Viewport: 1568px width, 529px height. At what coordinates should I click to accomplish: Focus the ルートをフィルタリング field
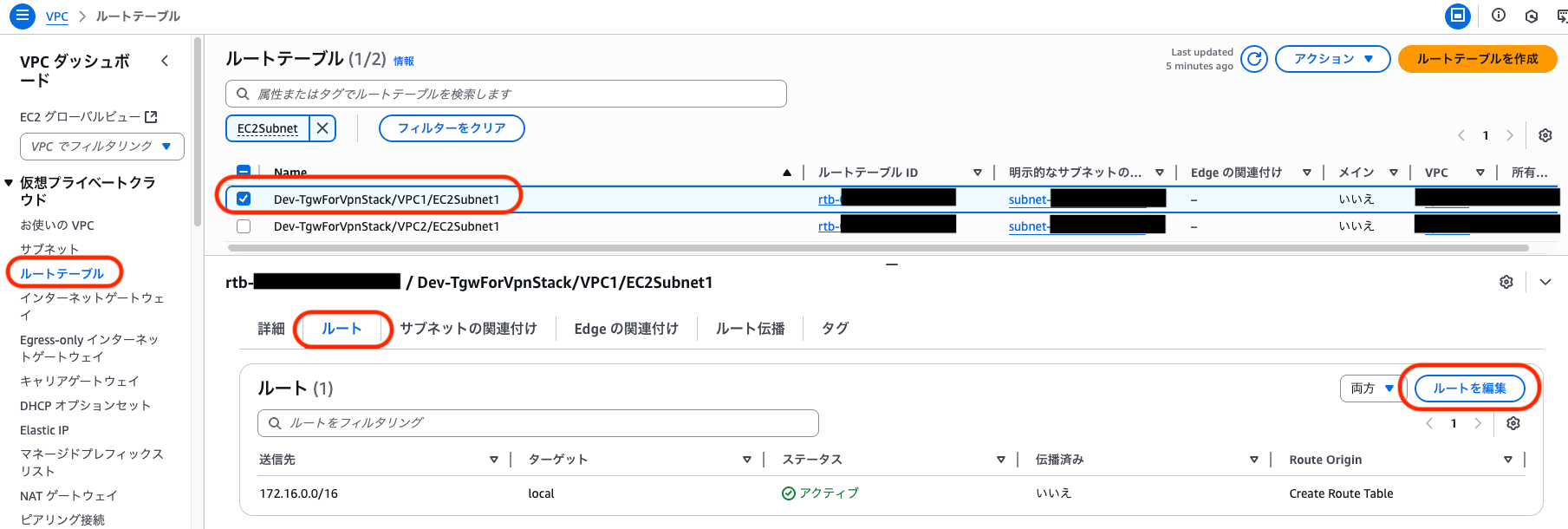[538, 423]
